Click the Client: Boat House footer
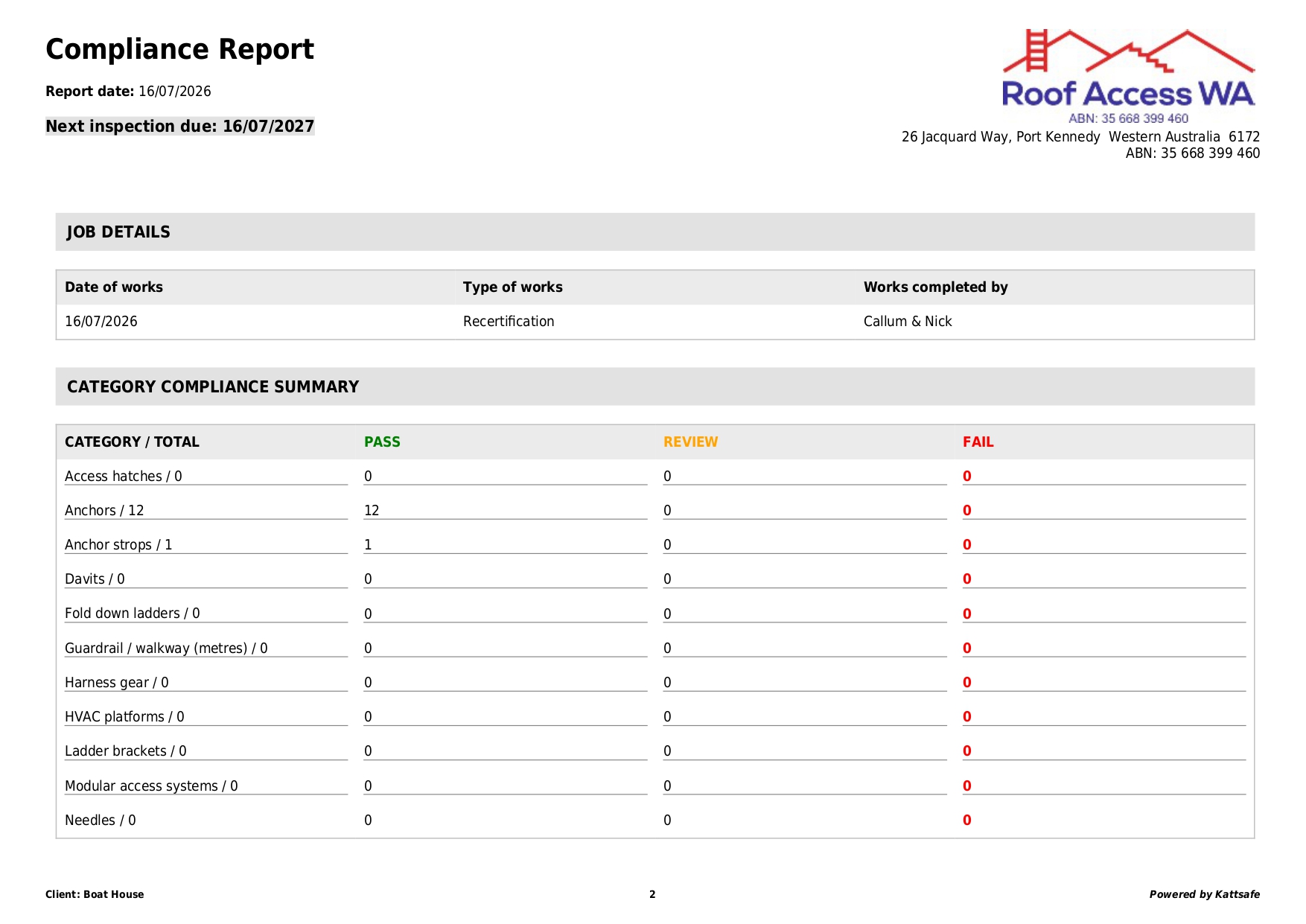 coord(95,894)
